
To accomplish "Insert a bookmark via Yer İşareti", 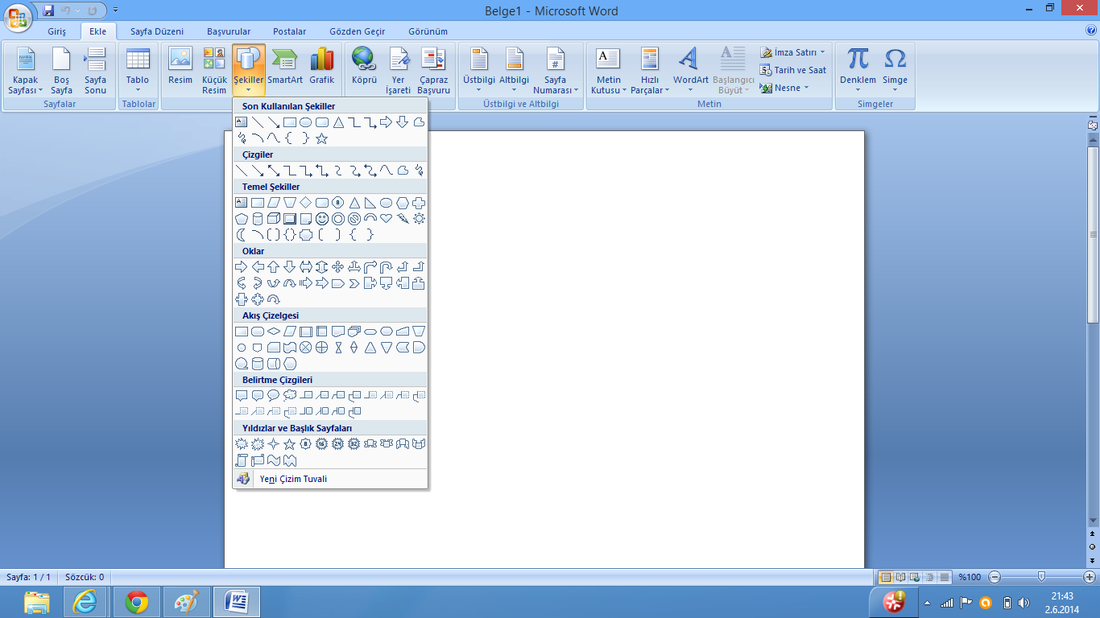I will pyautogui.click(x=398, y=69).
